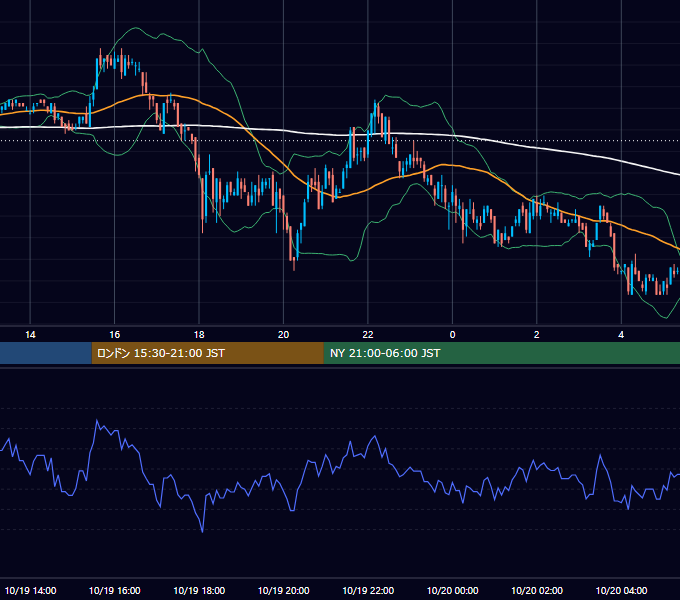Click the 18 hour axis label
The image size is (680, 600).
point(199,335)
